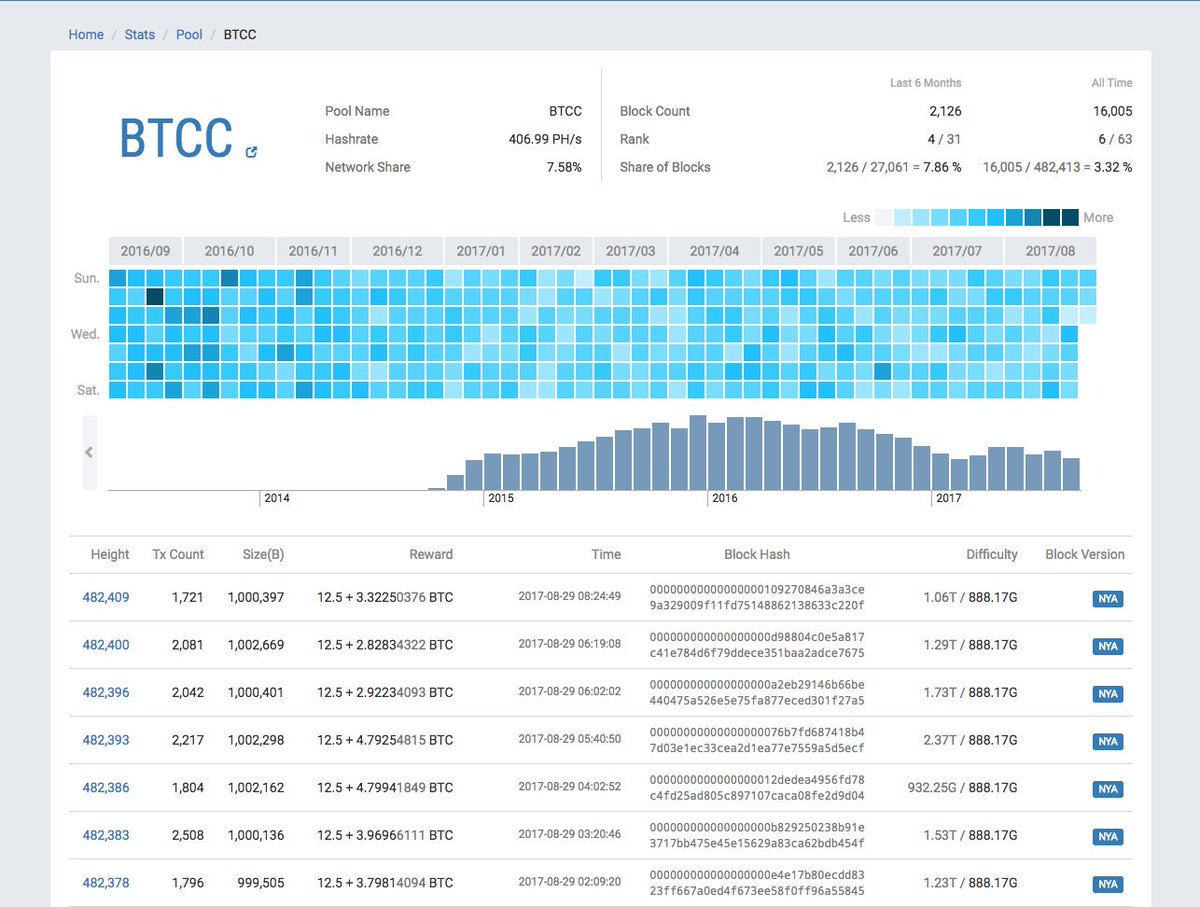
Task: Click the Last 6 Months column label
Action: (926, 83)
